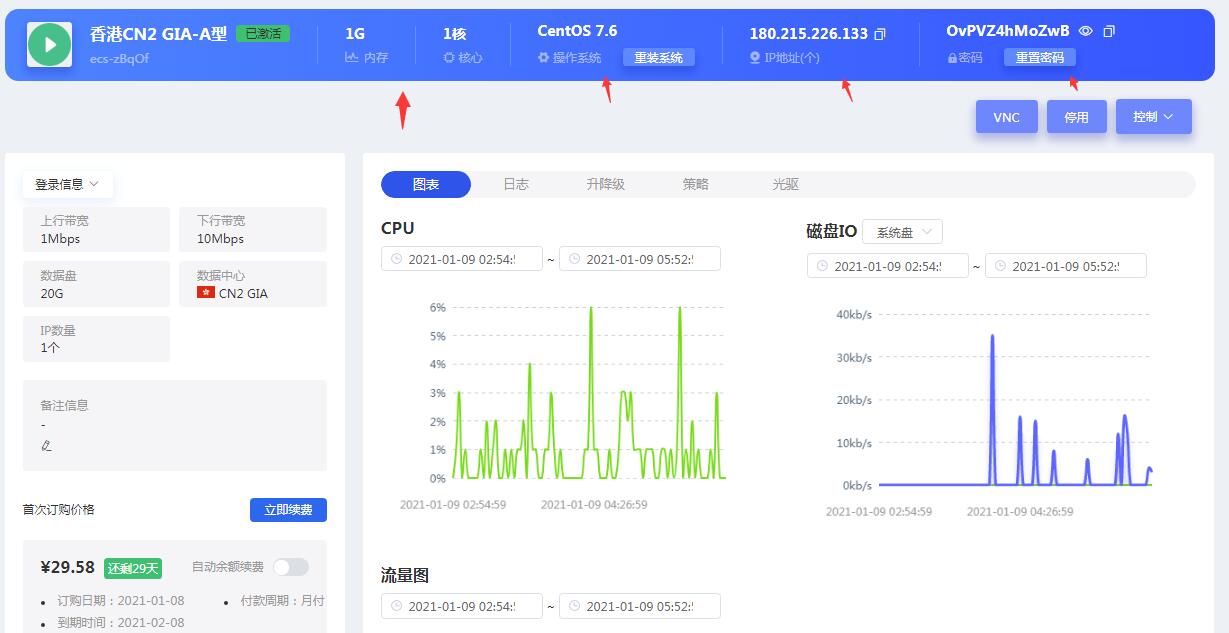The image size is (1229, 633).
Task: Click the IP address location pin icon
Action: pyautogui.click(x=755, y=58)
